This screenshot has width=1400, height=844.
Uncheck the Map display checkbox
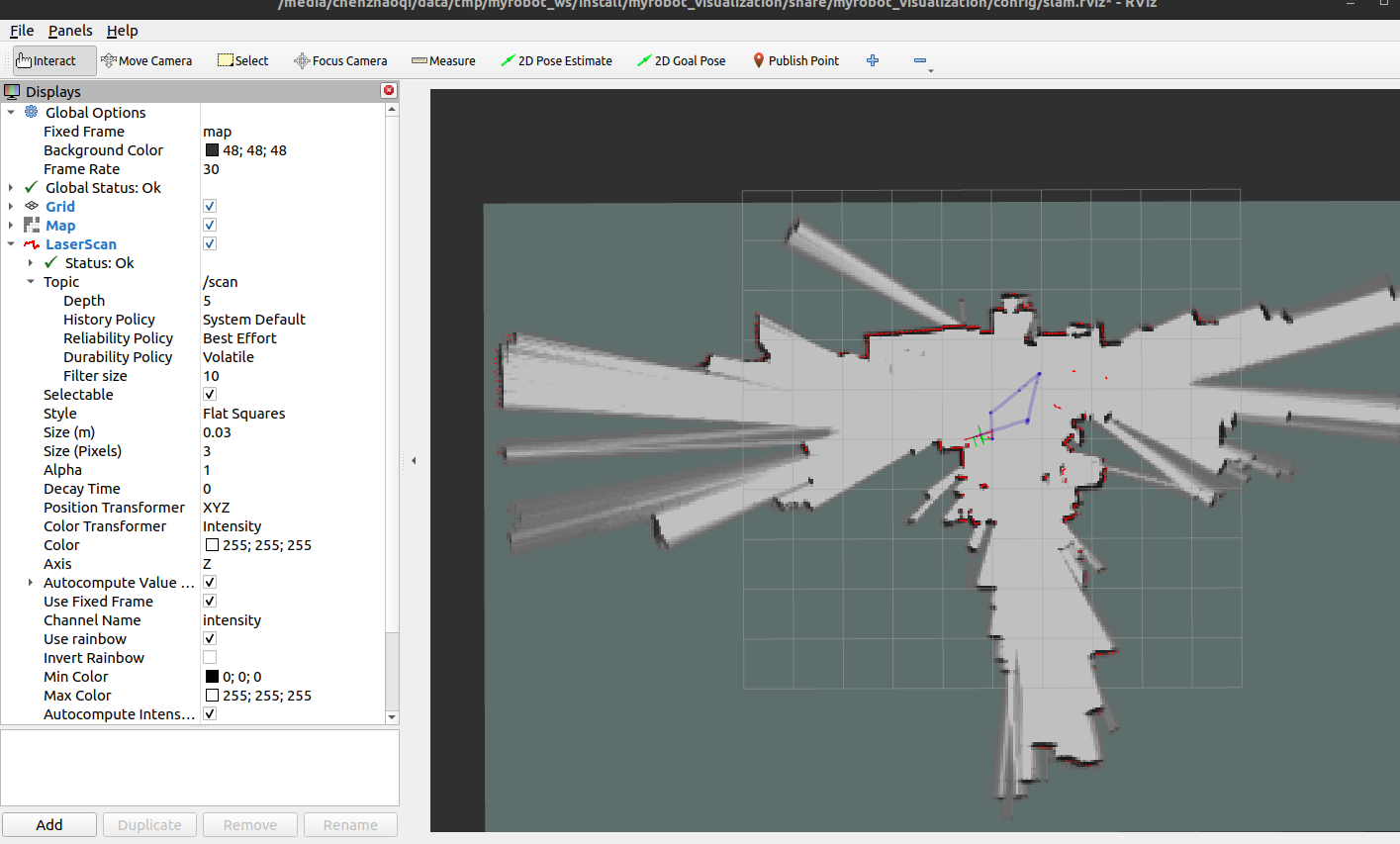click(210, 225)
